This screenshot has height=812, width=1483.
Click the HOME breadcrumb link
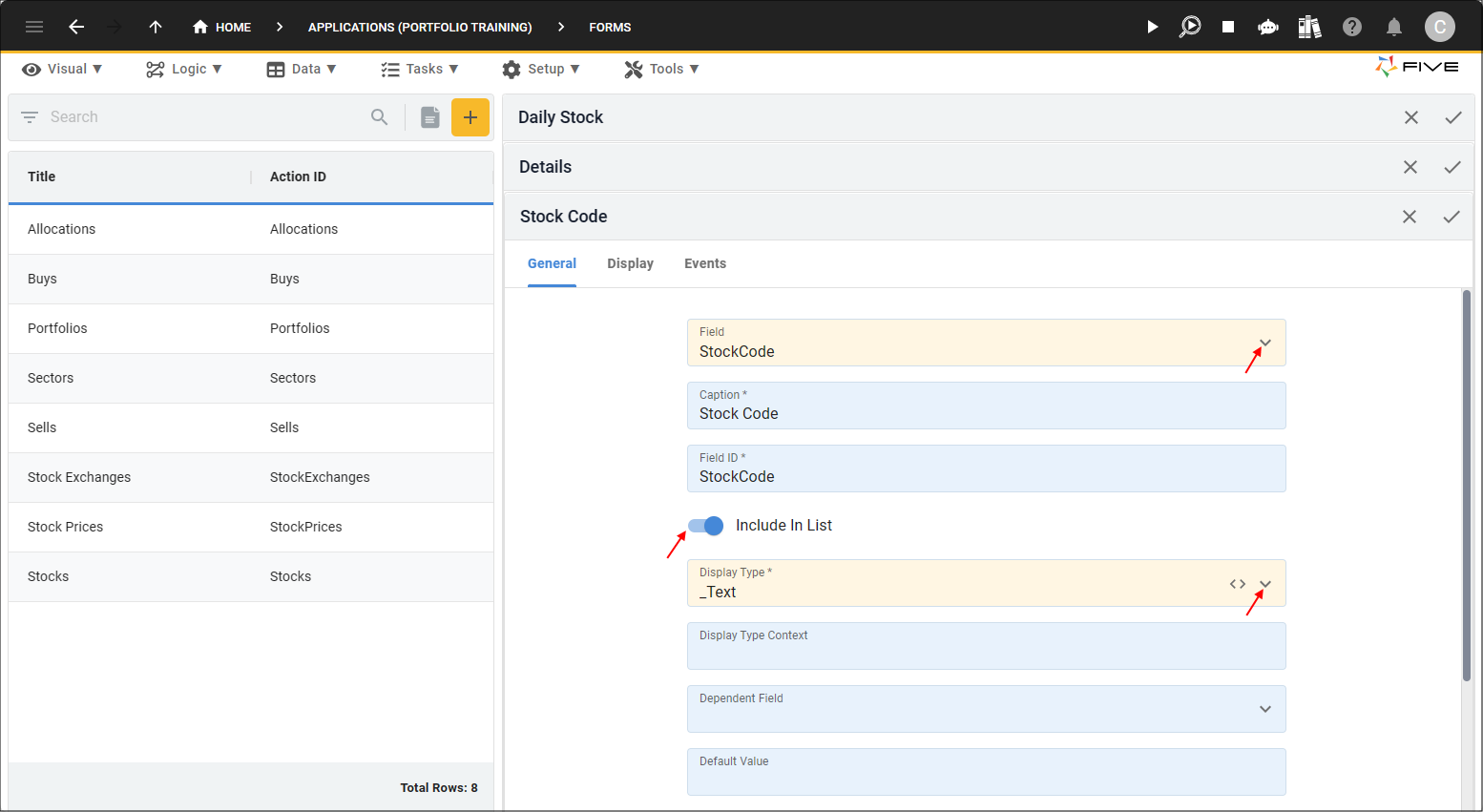pos(221,27)
